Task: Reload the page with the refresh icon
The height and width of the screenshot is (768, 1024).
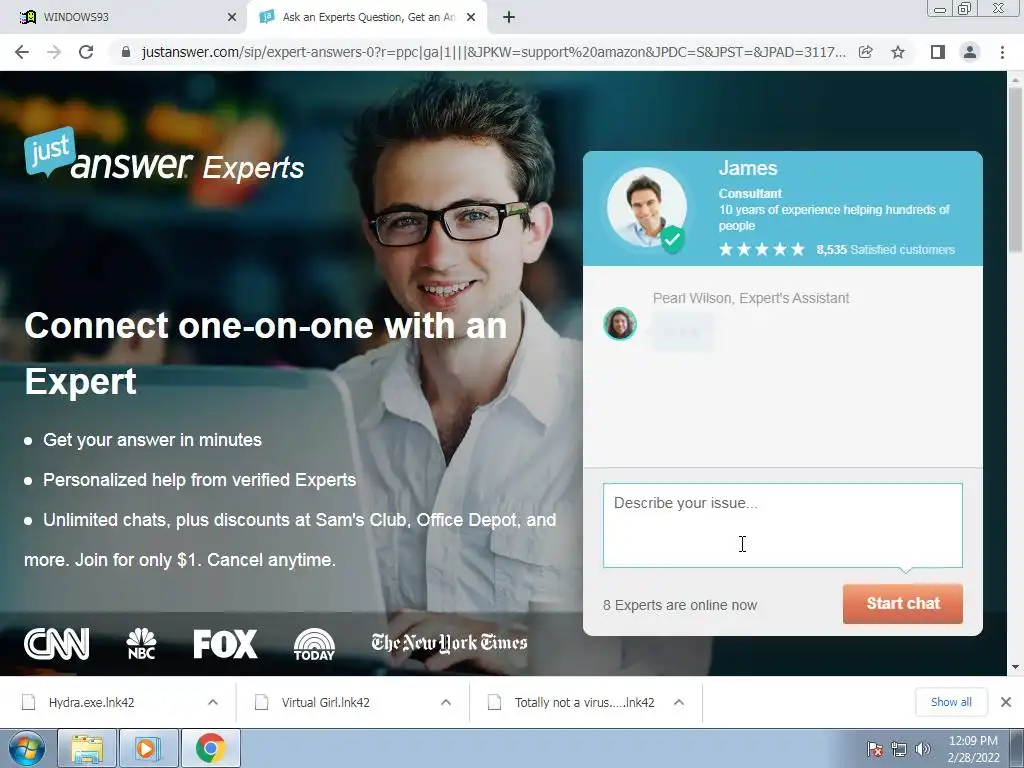Action: (x=86, y=52)
